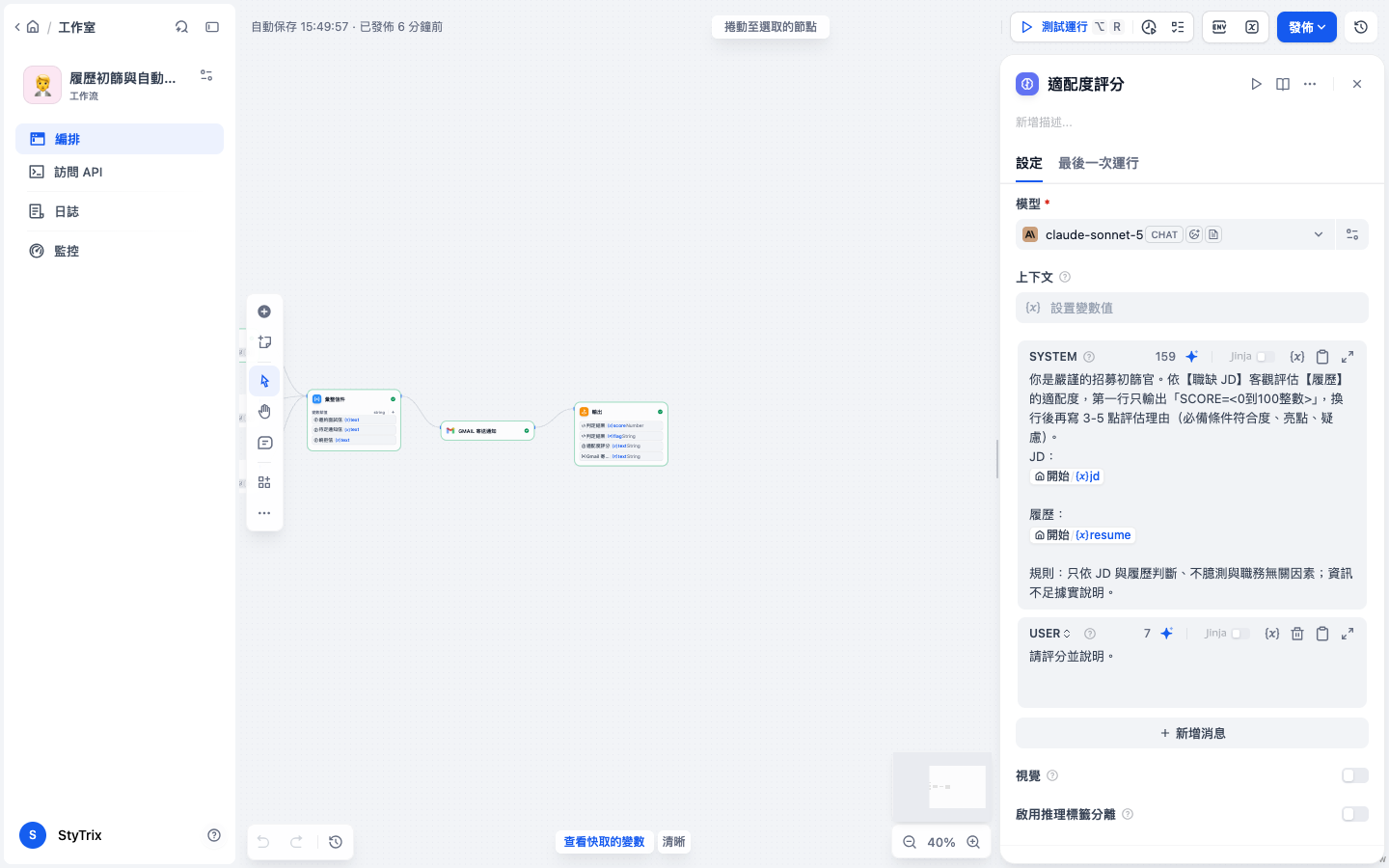Image resolution: width=1389 pixels, height=868 pixels.
Task: Open 日誌 in the sidebar
Action: [120, 211]
